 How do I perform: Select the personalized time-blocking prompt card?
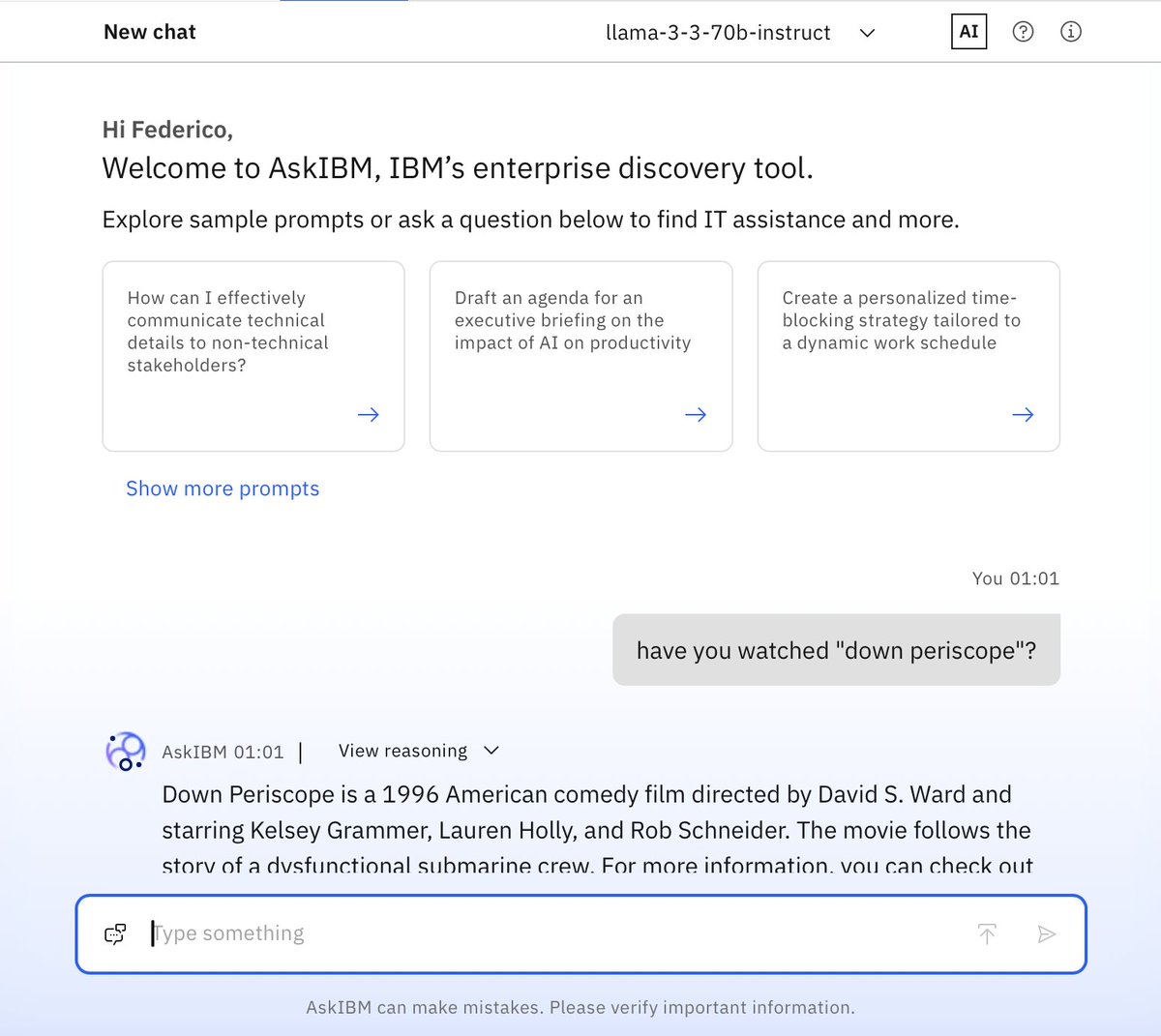908,356
